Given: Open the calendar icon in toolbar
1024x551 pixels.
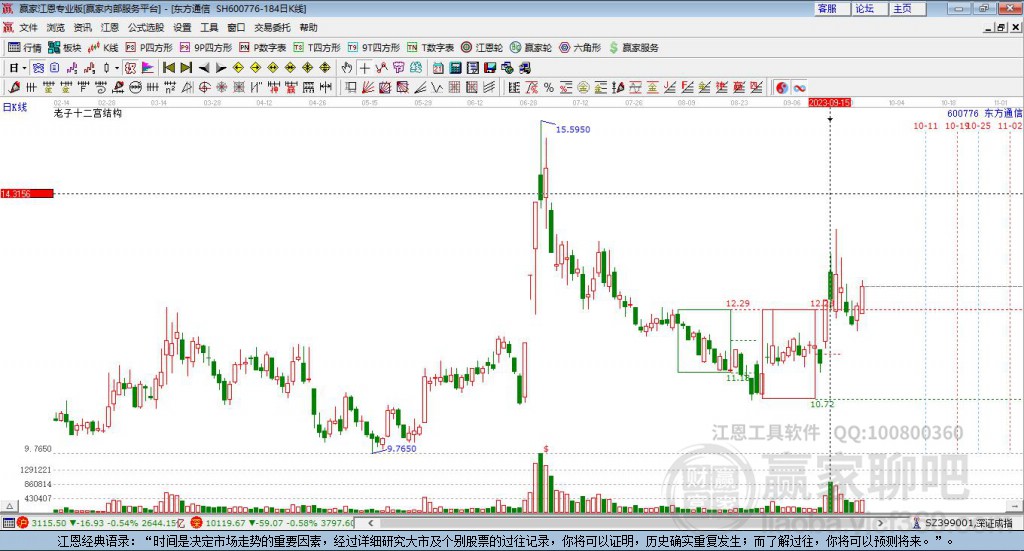Looking at the screenshot, I should coord(438,68).
